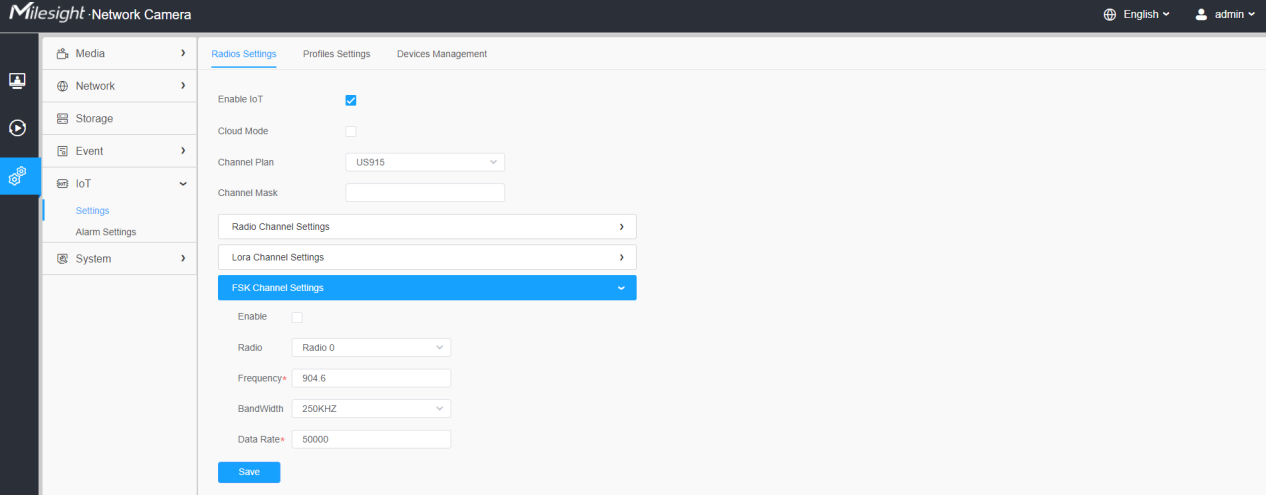Enable the Cloud Mode checkbox

[x=351, y=131]
